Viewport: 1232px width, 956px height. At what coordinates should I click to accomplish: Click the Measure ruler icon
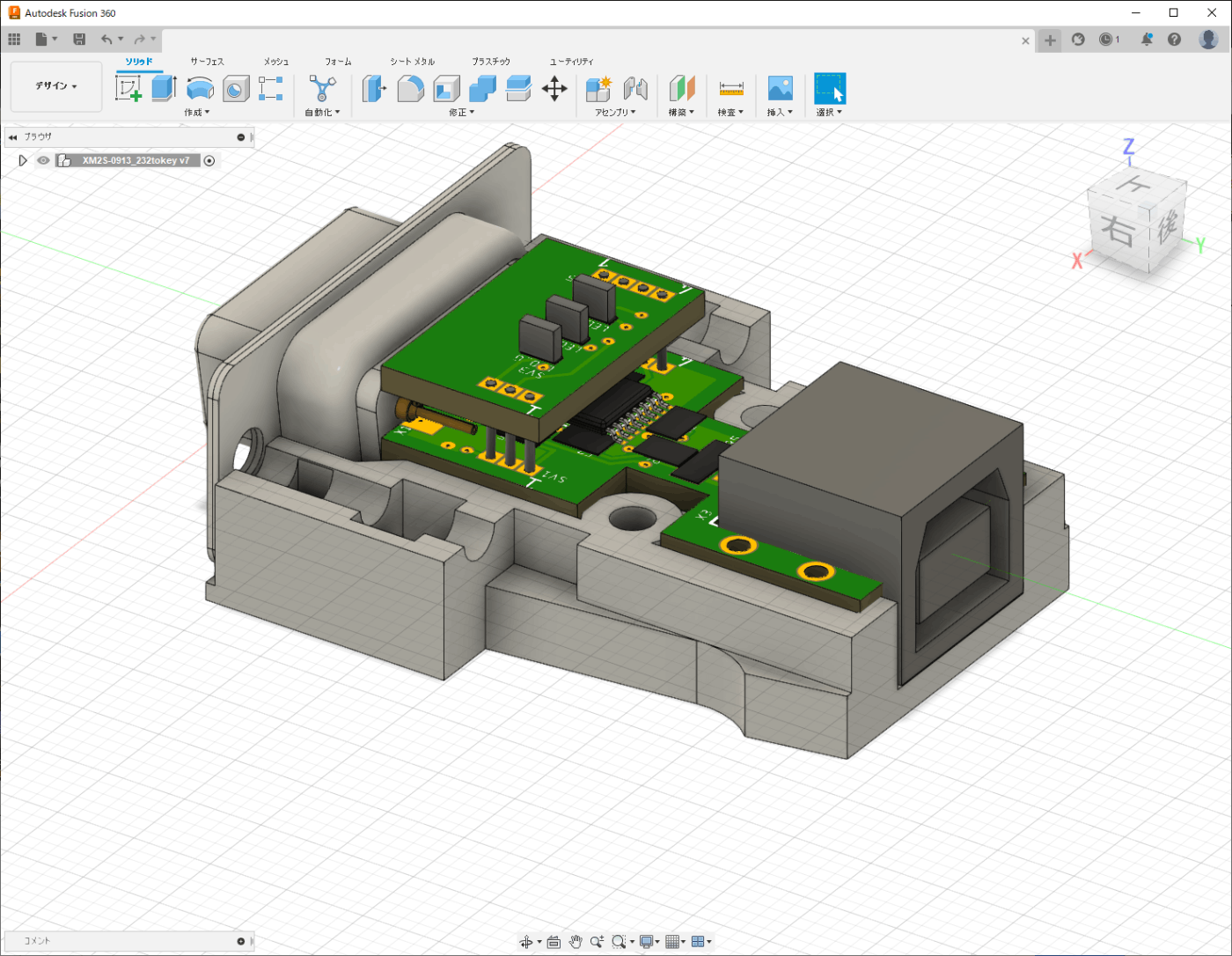coord(731,88)
